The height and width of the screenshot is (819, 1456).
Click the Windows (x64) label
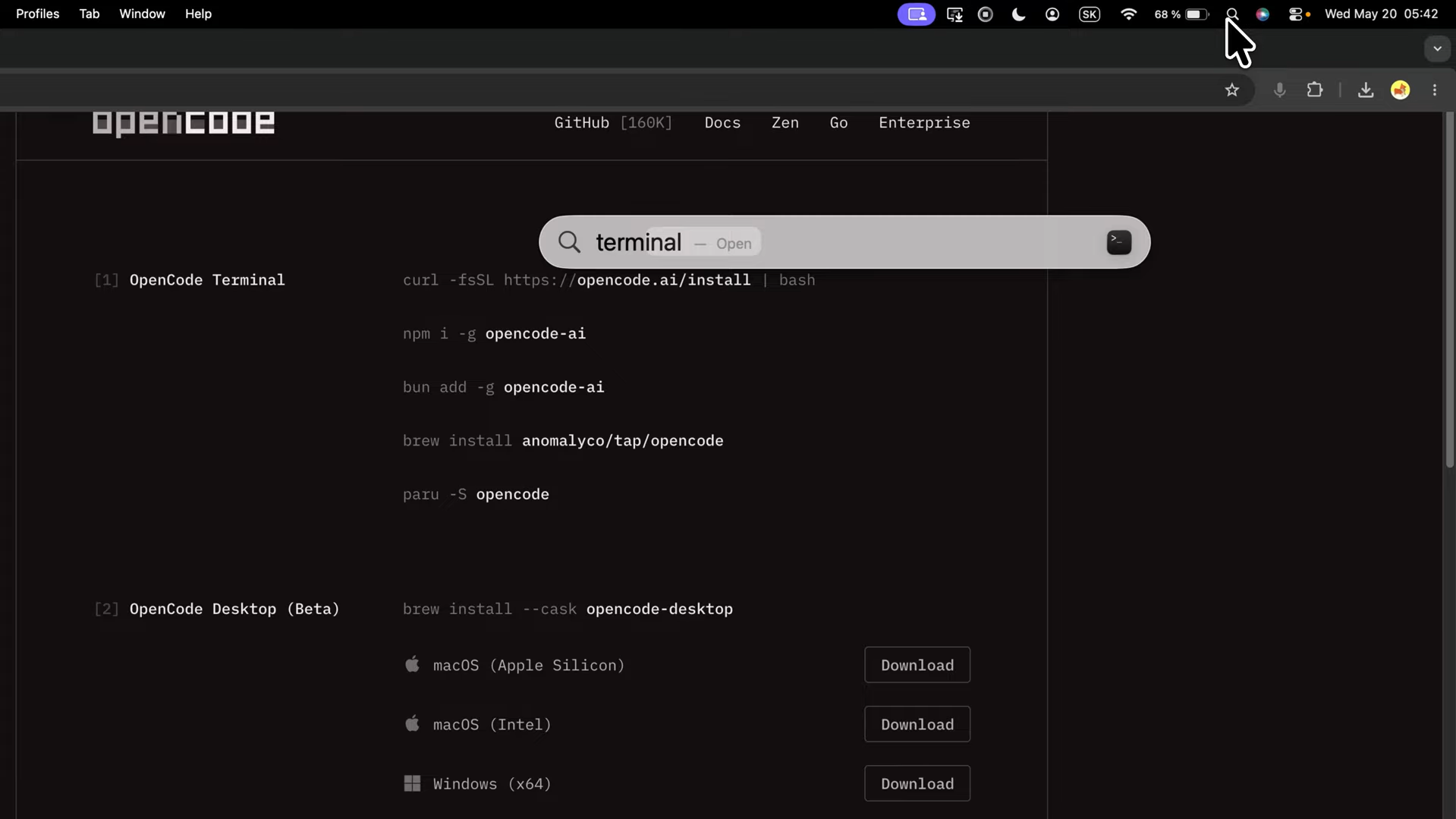pyautogui.click(x=492, y=784)
